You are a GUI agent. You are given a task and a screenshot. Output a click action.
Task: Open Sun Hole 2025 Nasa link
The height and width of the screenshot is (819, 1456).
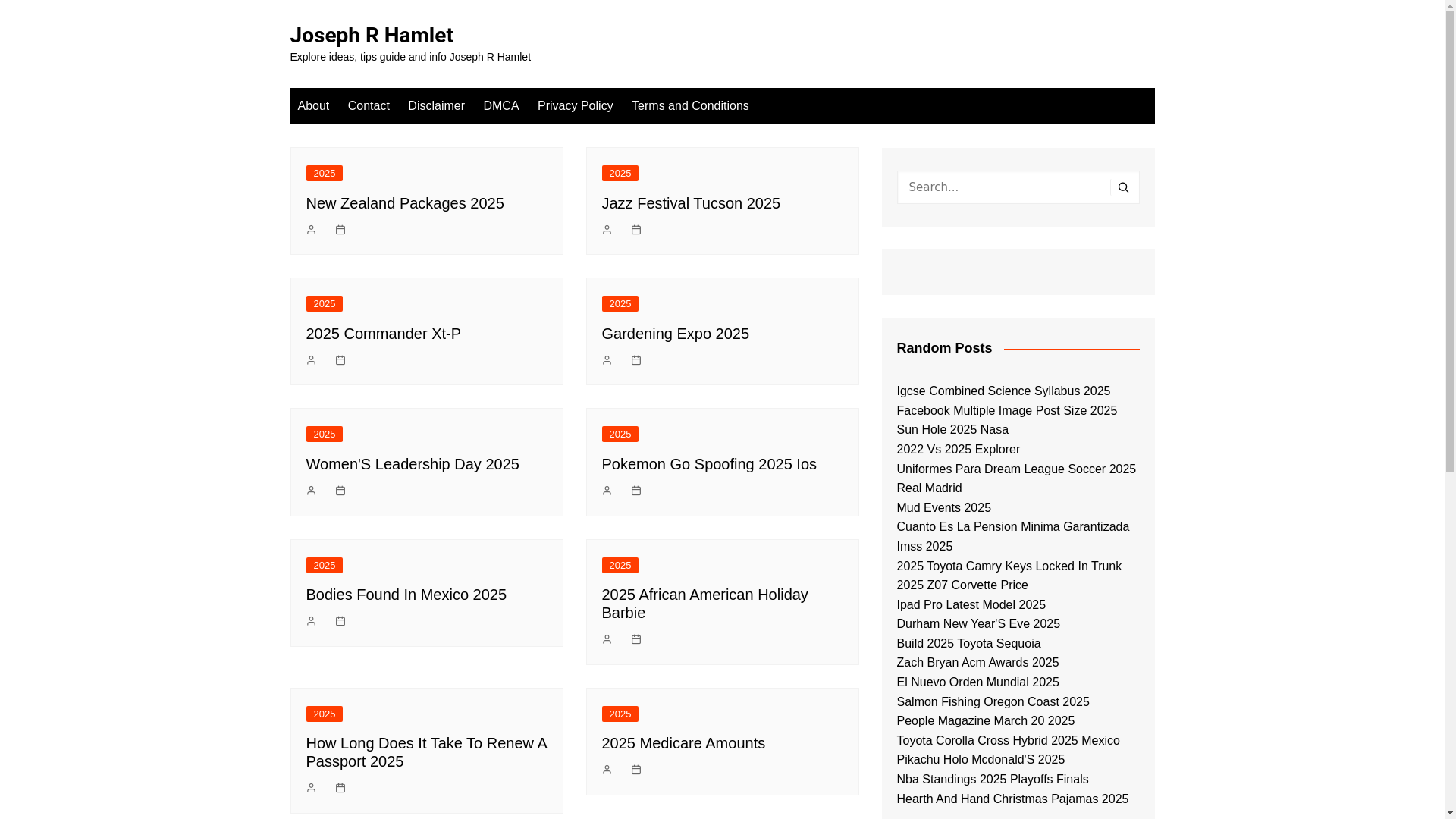952,430
